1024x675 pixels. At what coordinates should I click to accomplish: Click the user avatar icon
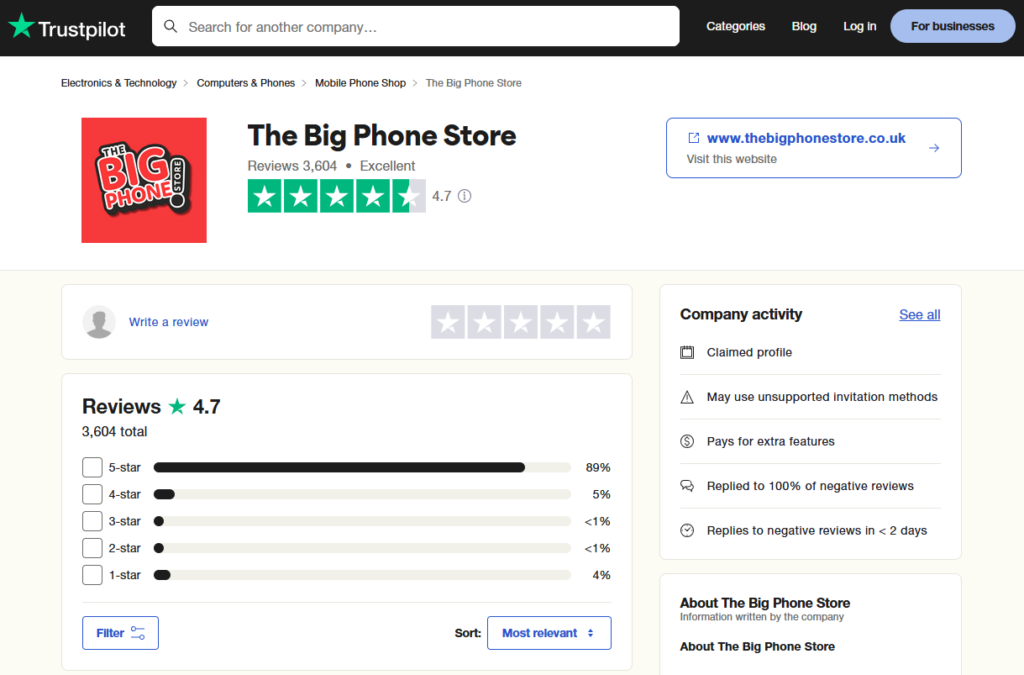point(99,322)
